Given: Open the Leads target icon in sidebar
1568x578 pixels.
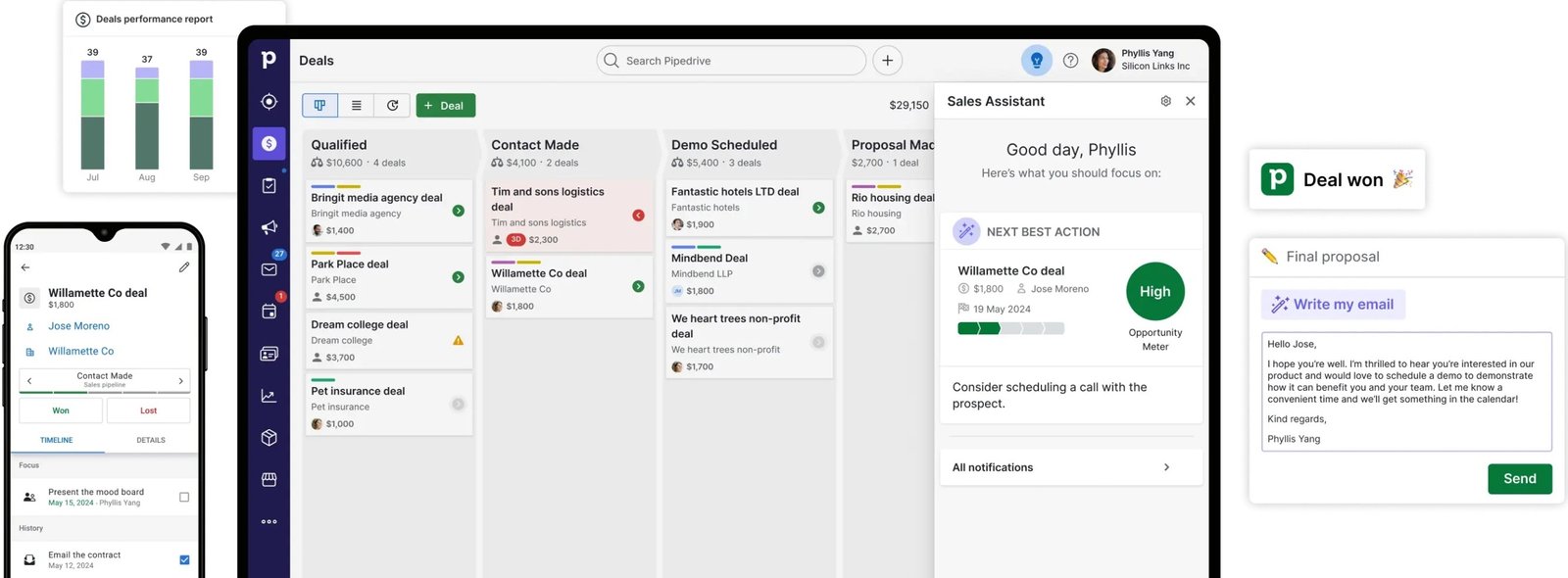Looking at the screenshot, I should (269, 102).
